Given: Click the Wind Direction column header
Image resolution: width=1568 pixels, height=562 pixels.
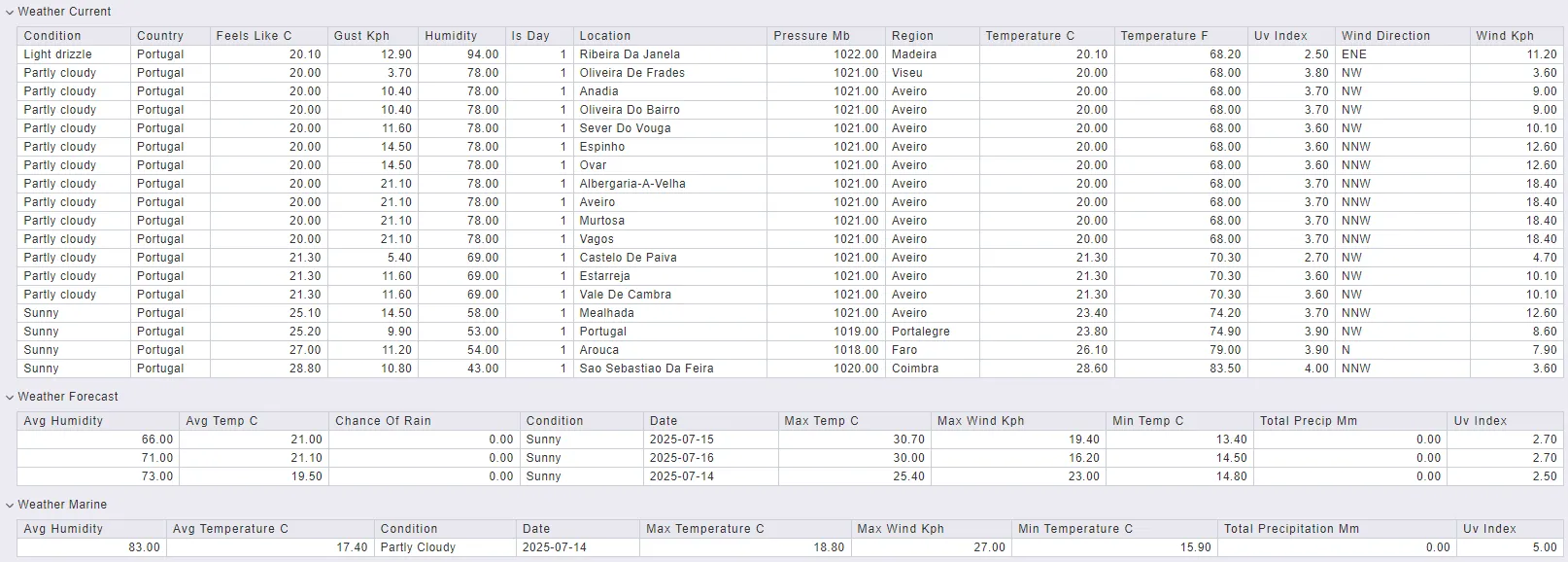Looking at the screenshot, I should click(x=1403, y=36).
